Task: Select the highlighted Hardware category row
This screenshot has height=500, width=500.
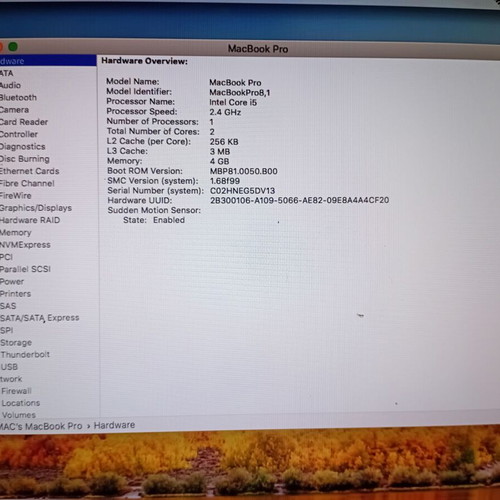Action: tap(48, 61)
